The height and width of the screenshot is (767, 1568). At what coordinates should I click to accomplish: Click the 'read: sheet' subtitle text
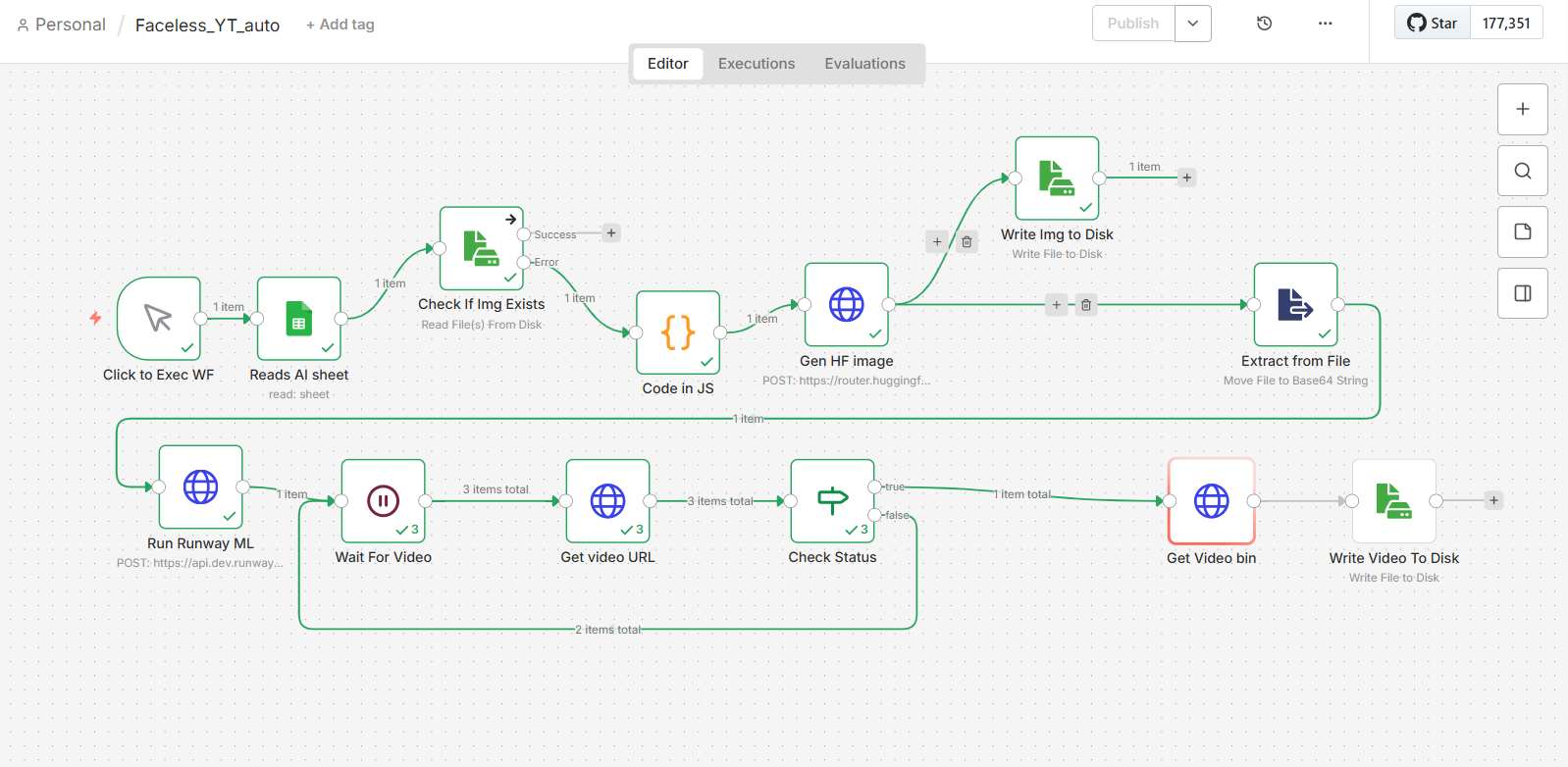[x=299, y=394]
